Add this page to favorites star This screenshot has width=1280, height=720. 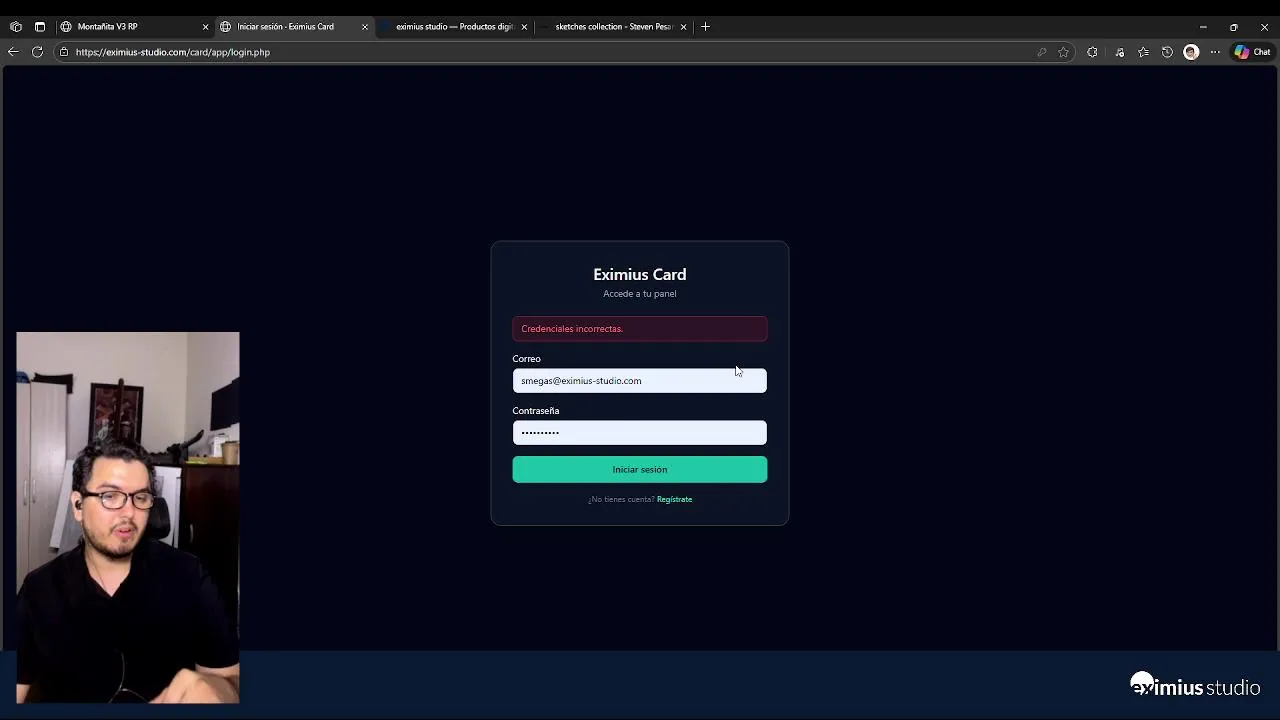1063,52
